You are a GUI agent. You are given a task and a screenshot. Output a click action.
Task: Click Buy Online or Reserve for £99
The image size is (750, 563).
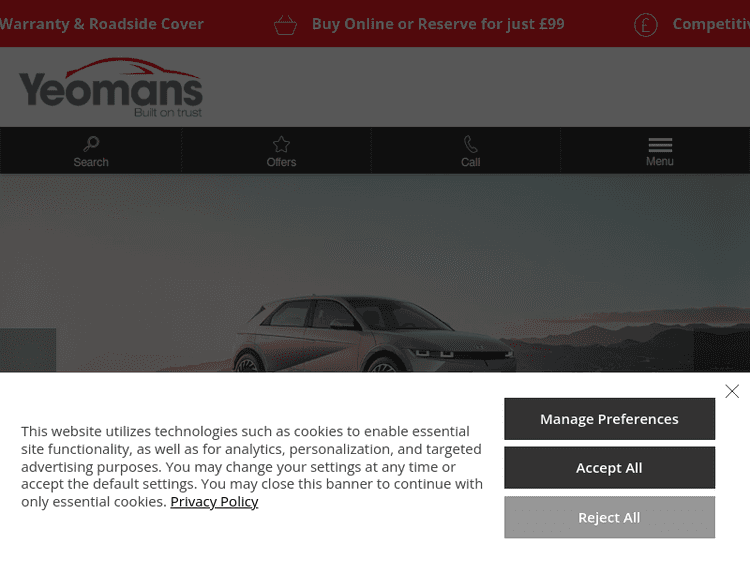(x=438, y=24)
